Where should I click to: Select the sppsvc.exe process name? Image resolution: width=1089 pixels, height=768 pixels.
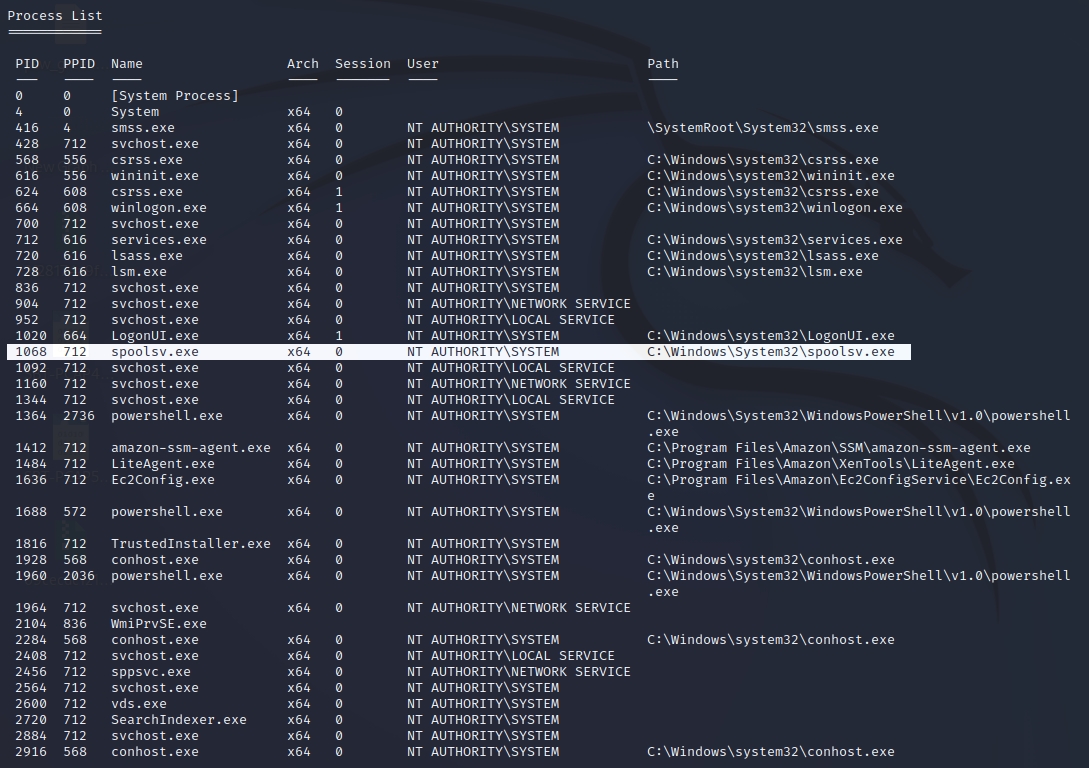click(151, 672)
